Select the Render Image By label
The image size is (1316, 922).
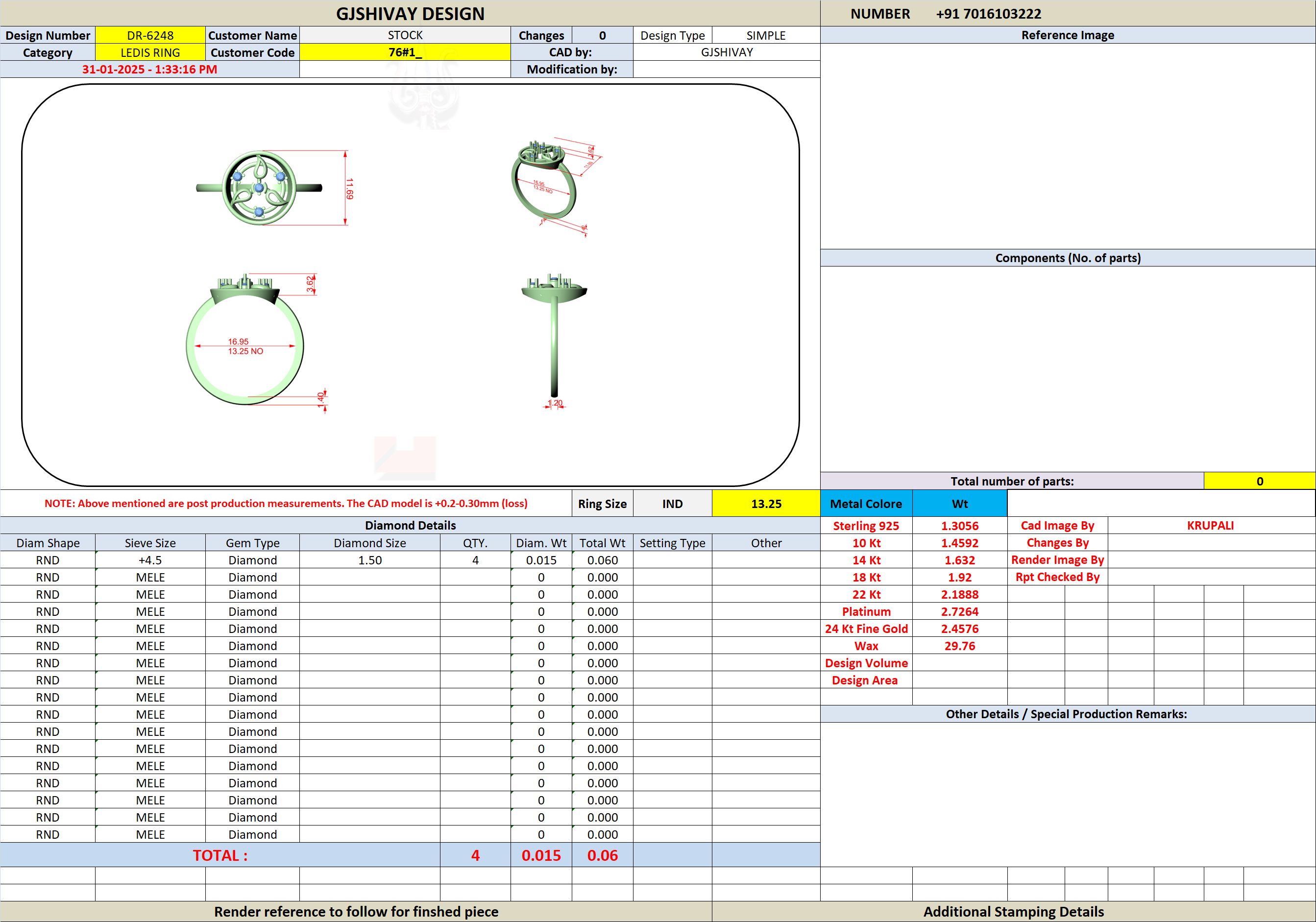pyautogui.click(x=1057, y=560)
